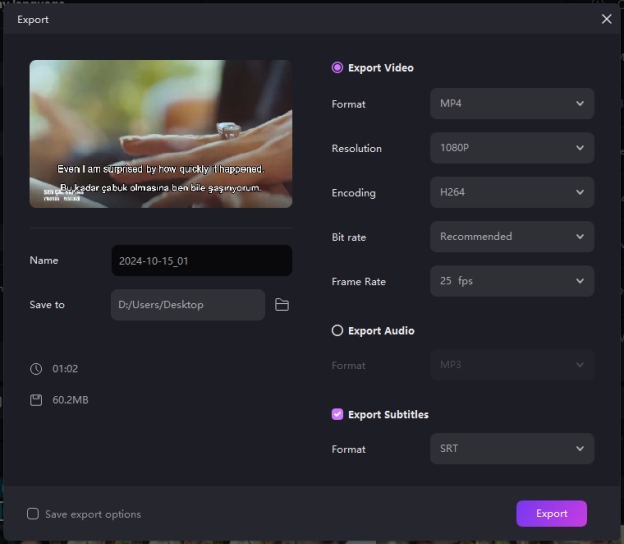The image size is (624, 544).
Task: Click the folder icon beside Save to path
Action: coord(282,305)
